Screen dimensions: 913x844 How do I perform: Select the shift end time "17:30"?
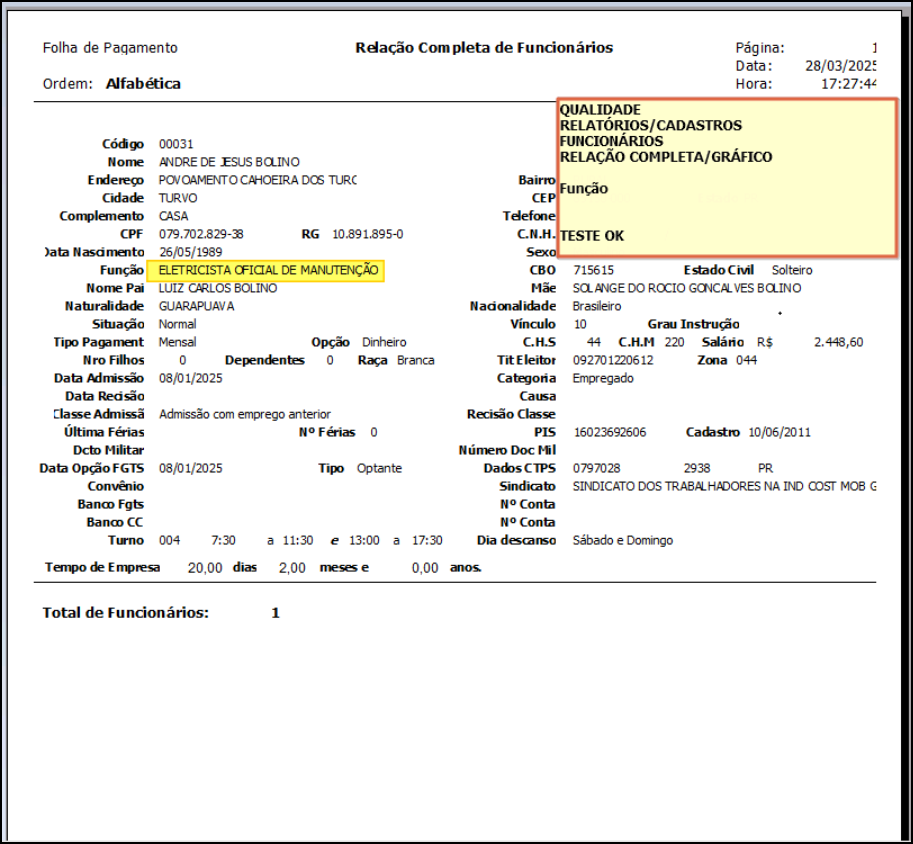point(427,541)
